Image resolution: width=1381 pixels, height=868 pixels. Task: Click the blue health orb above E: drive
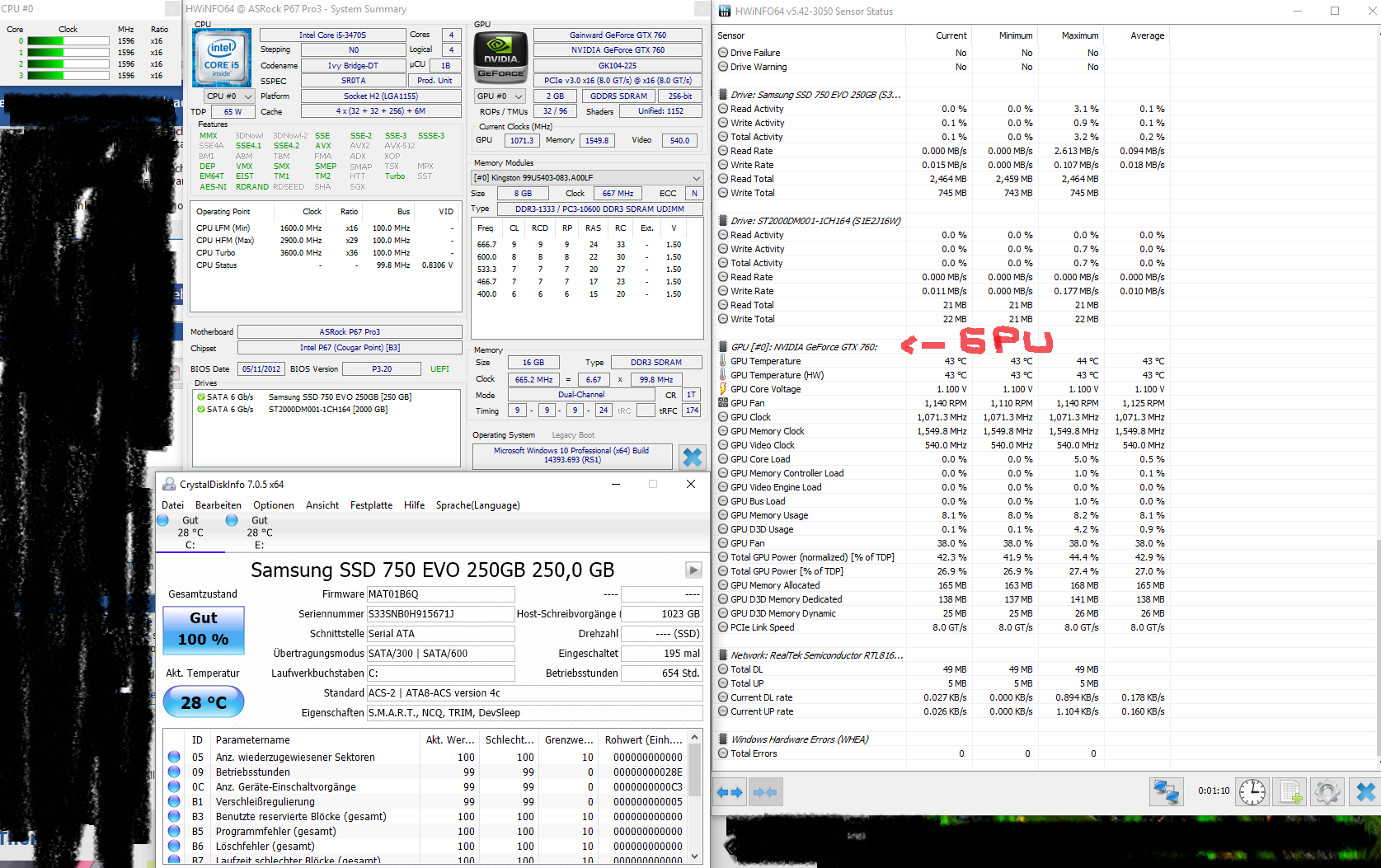coord(232,520)
